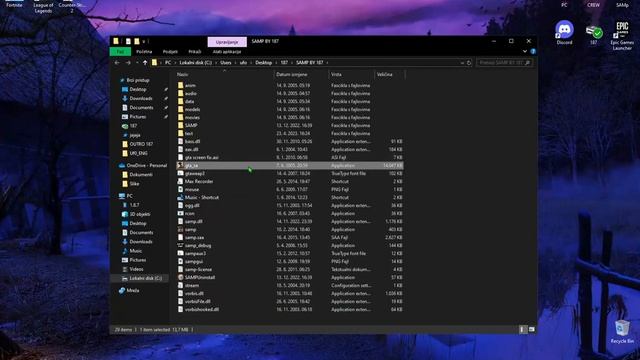Select the sampgui PNG file
Viewport: 640px width, 360px height.
tap(290, 261)
